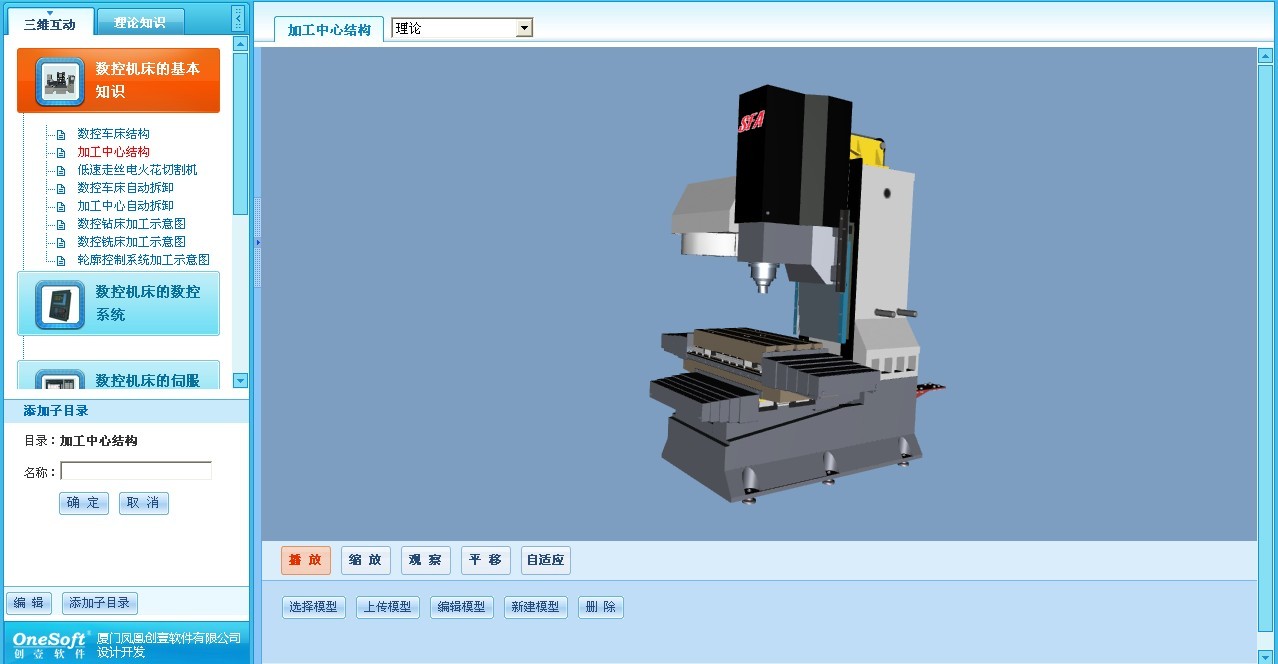Click the CNC control system panel icon
Viewport: 1278px width, 664px height.
59,304
